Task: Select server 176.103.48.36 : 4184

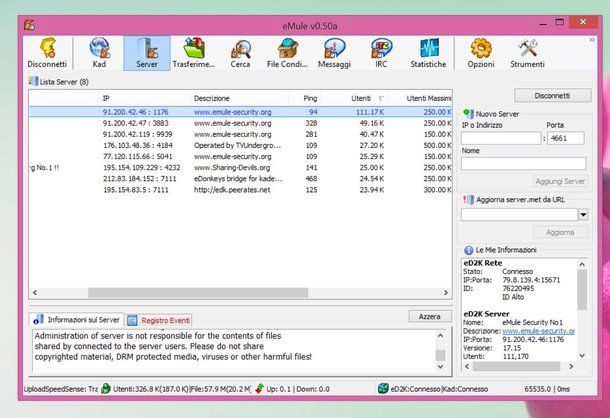Action: coord(240,145)
